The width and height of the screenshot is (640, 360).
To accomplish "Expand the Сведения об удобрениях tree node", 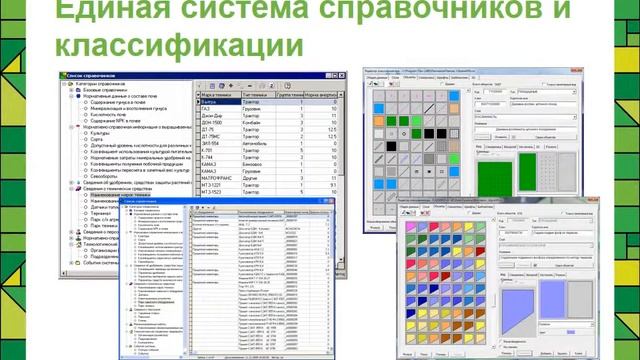I will coord(71,182).
